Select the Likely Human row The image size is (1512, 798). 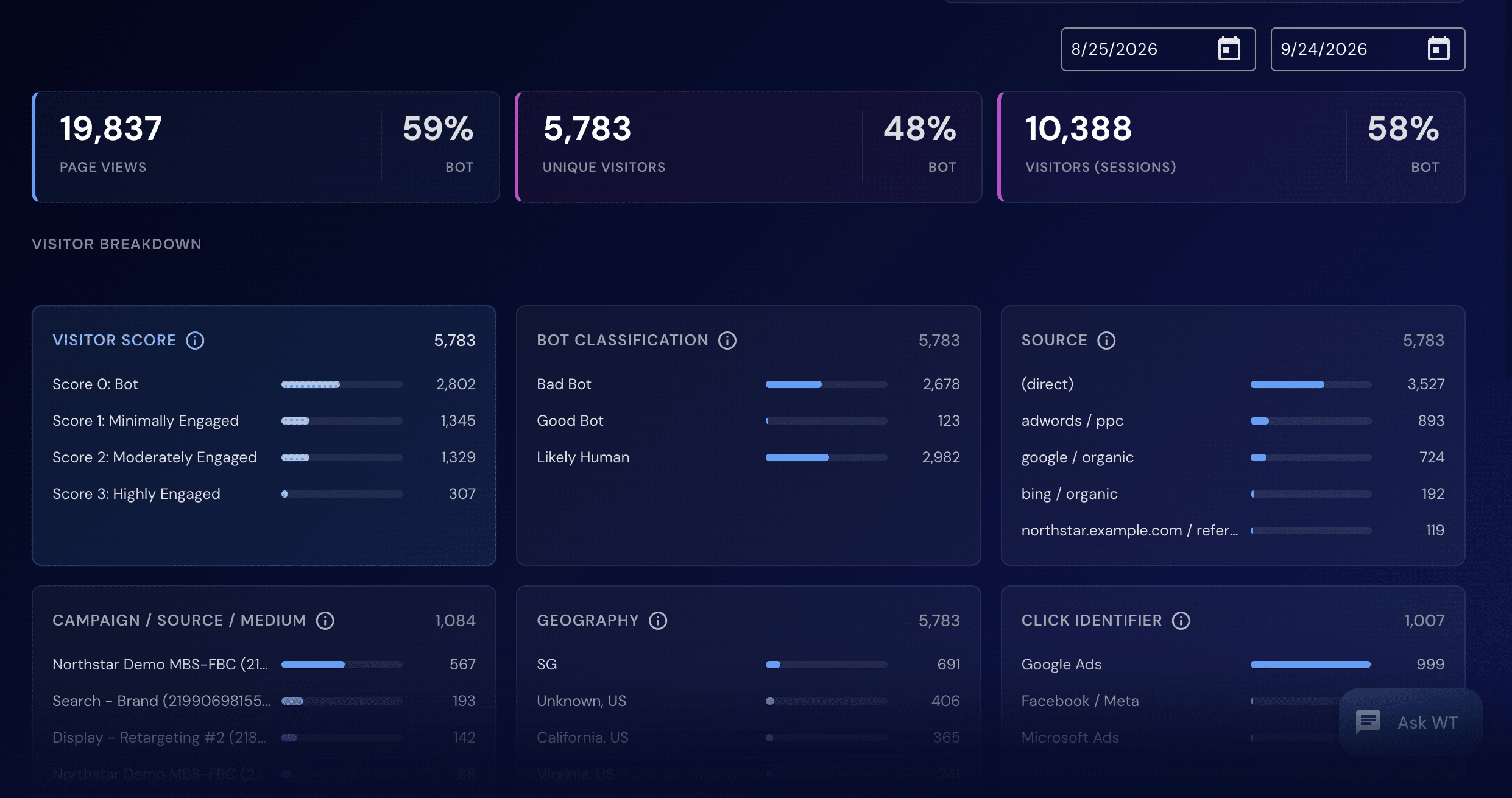click(748, 457)
